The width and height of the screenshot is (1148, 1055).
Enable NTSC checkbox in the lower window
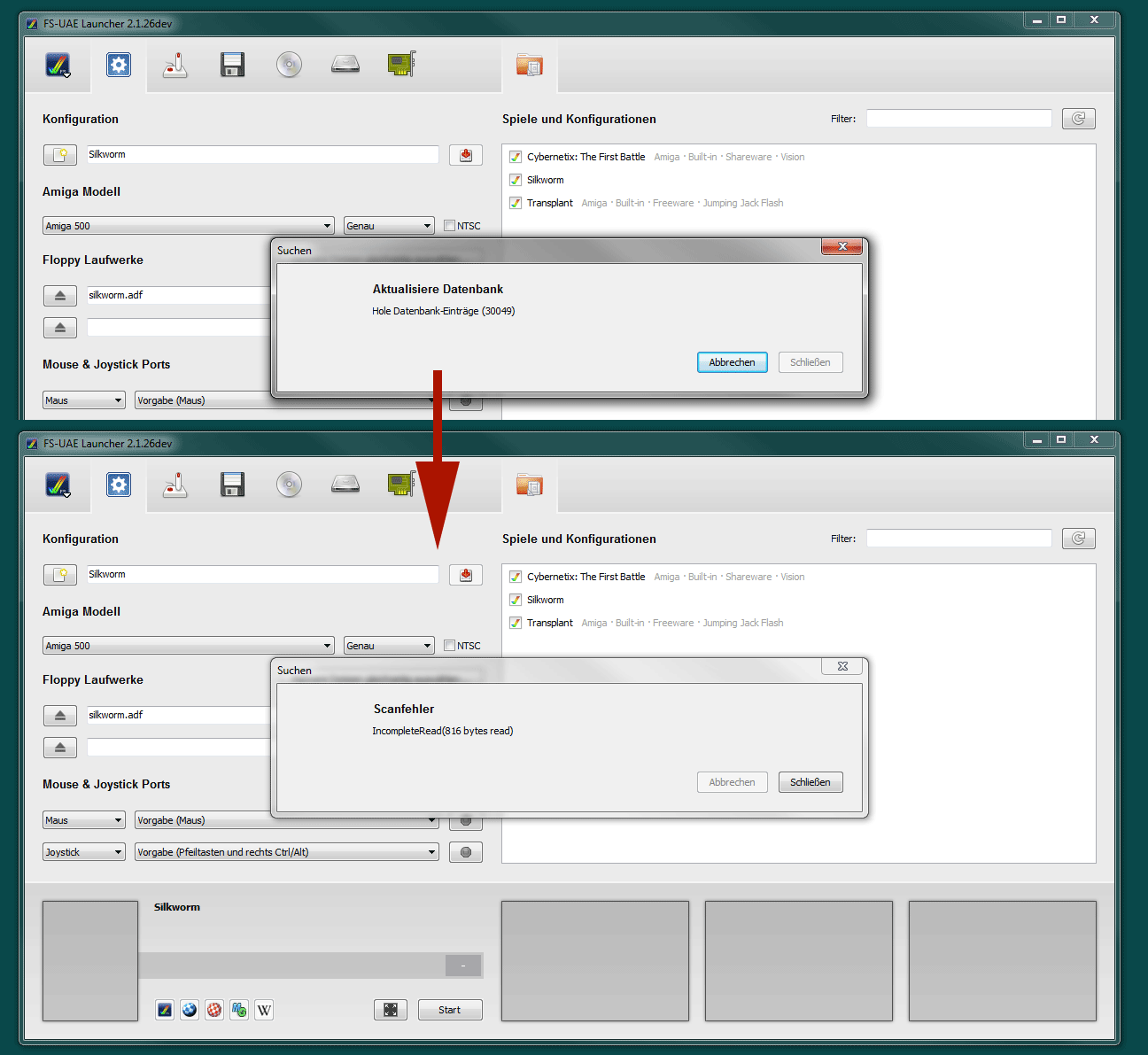(450, 646)
